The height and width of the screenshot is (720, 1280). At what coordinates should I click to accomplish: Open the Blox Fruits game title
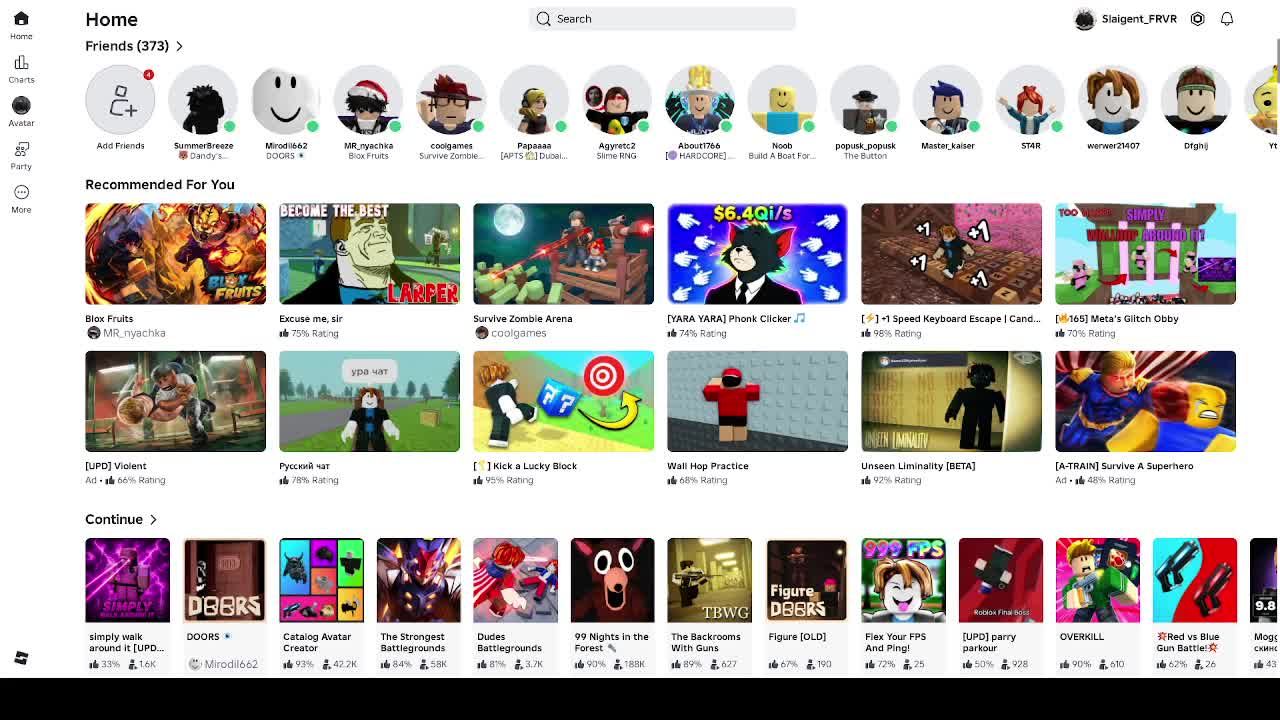109,319
